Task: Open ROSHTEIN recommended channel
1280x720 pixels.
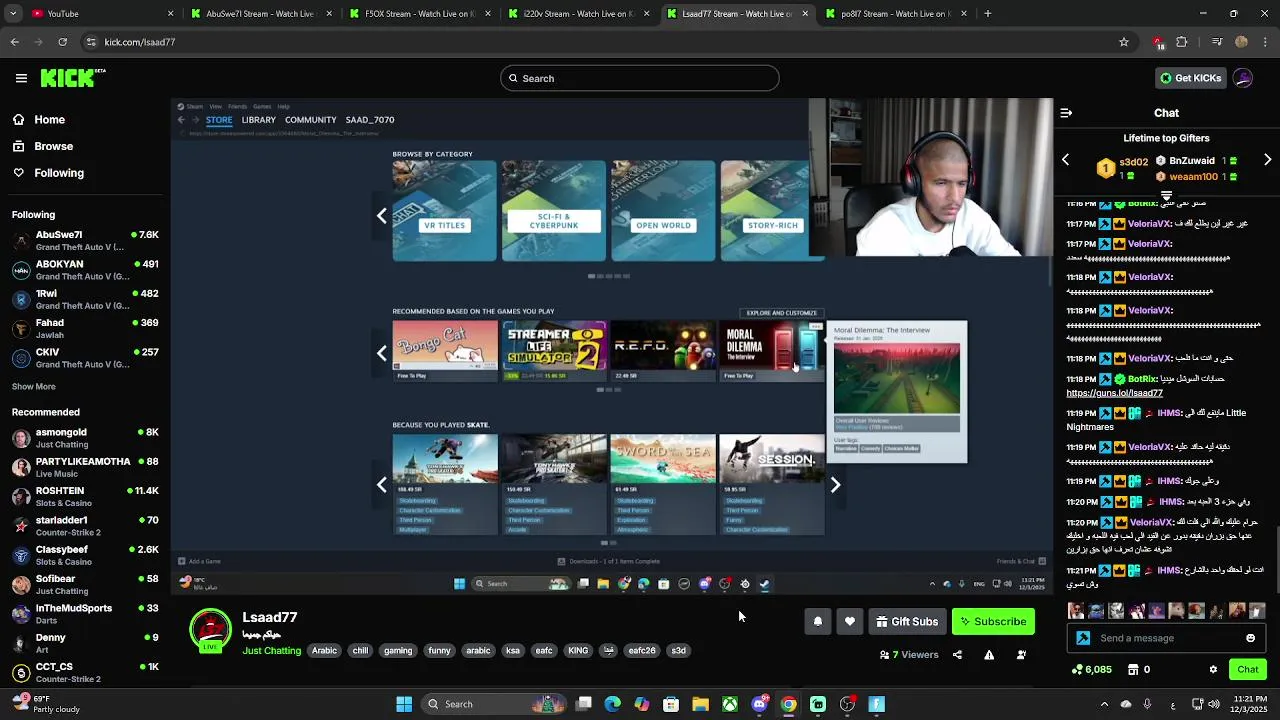Action: click(85, 497)
